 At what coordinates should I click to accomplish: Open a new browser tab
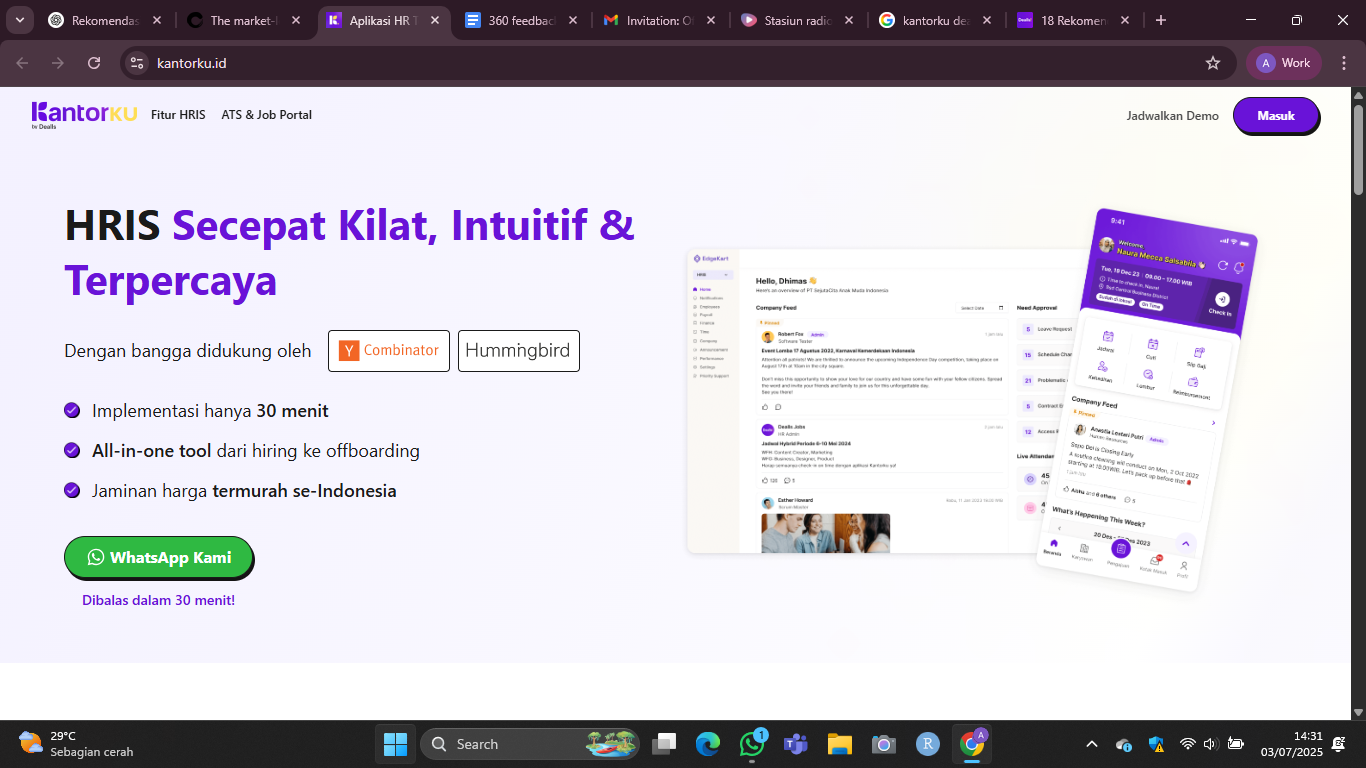(1161, 20)
